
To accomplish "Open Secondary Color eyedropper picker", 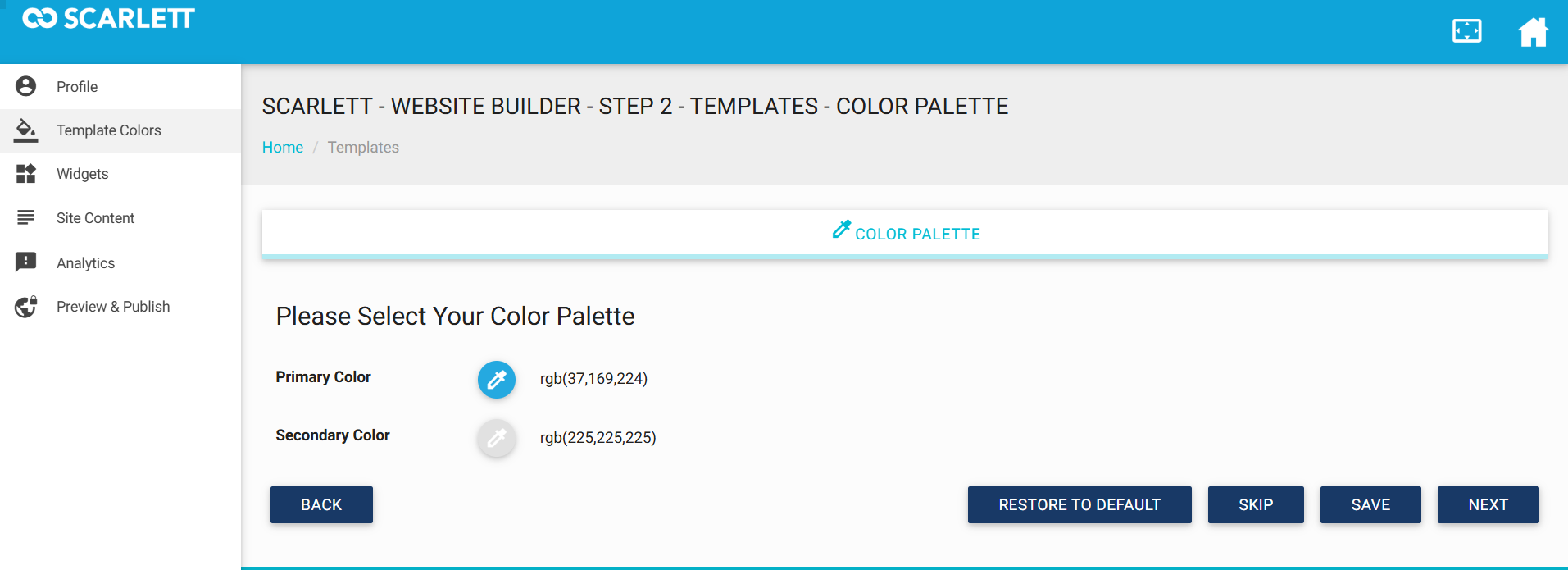I will tap(497, 438).
